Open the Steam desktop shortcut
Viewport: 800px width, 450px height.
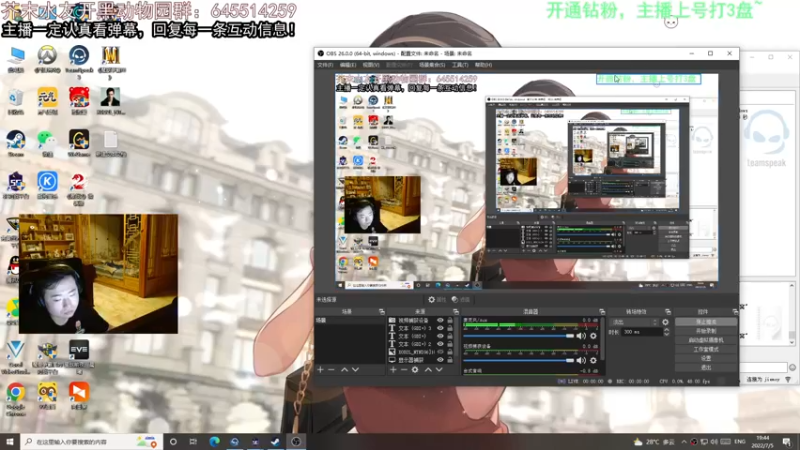click(x=16, y=143)
